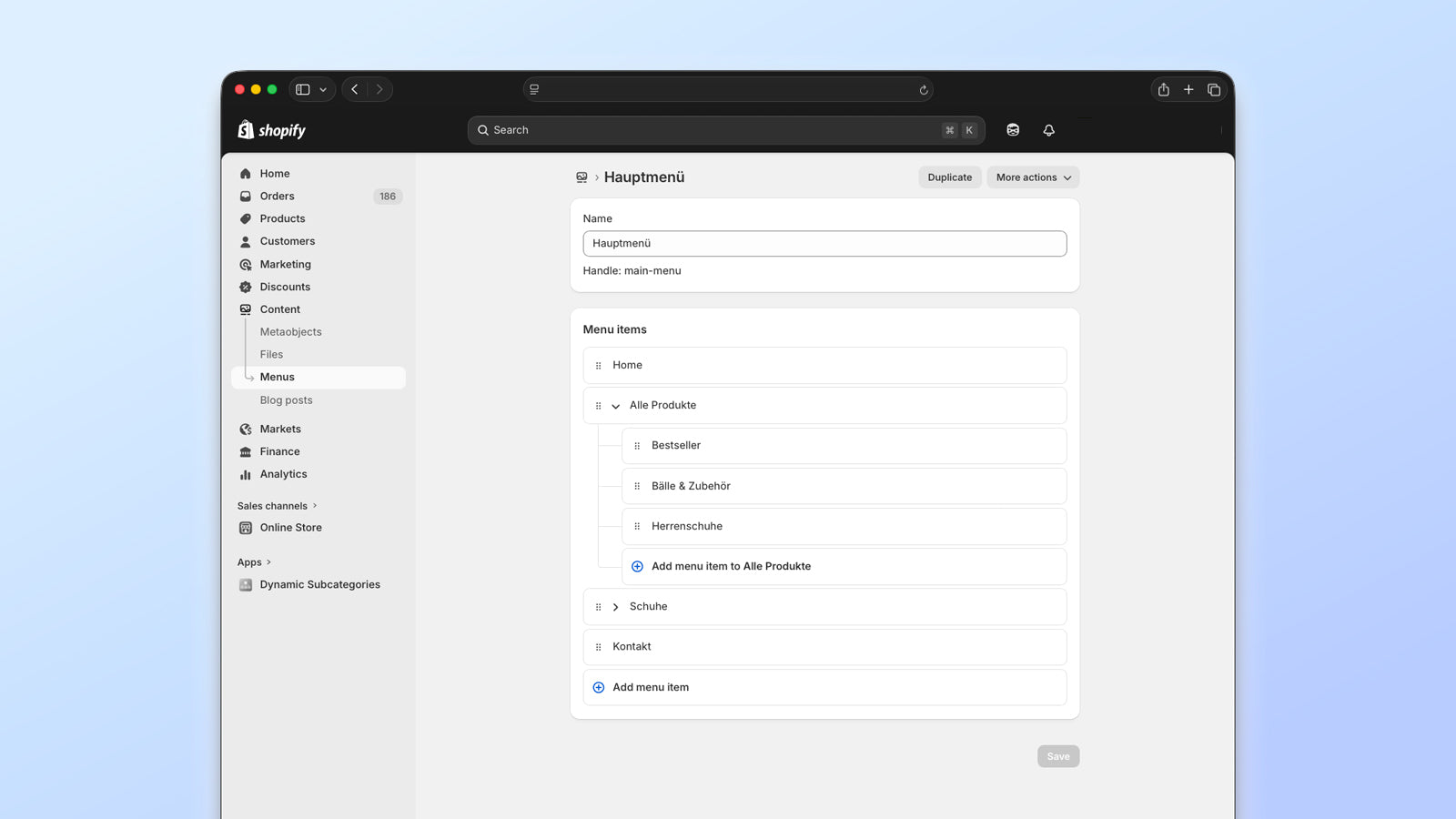The width and height of the screenshot is (1456, 819).
Task: Open the Customers section
Action: 288,241
